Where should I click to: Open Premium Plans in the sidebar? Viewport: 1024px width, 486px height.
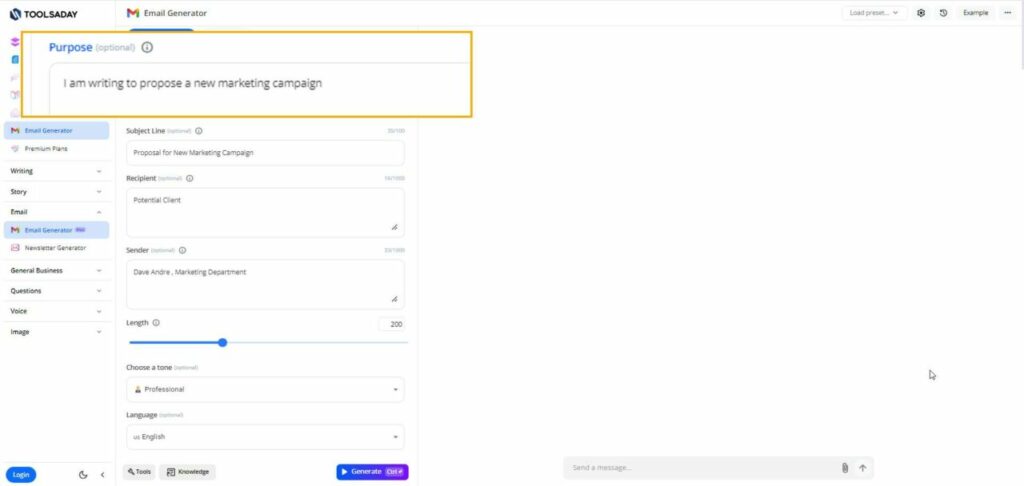coord(57,149)
